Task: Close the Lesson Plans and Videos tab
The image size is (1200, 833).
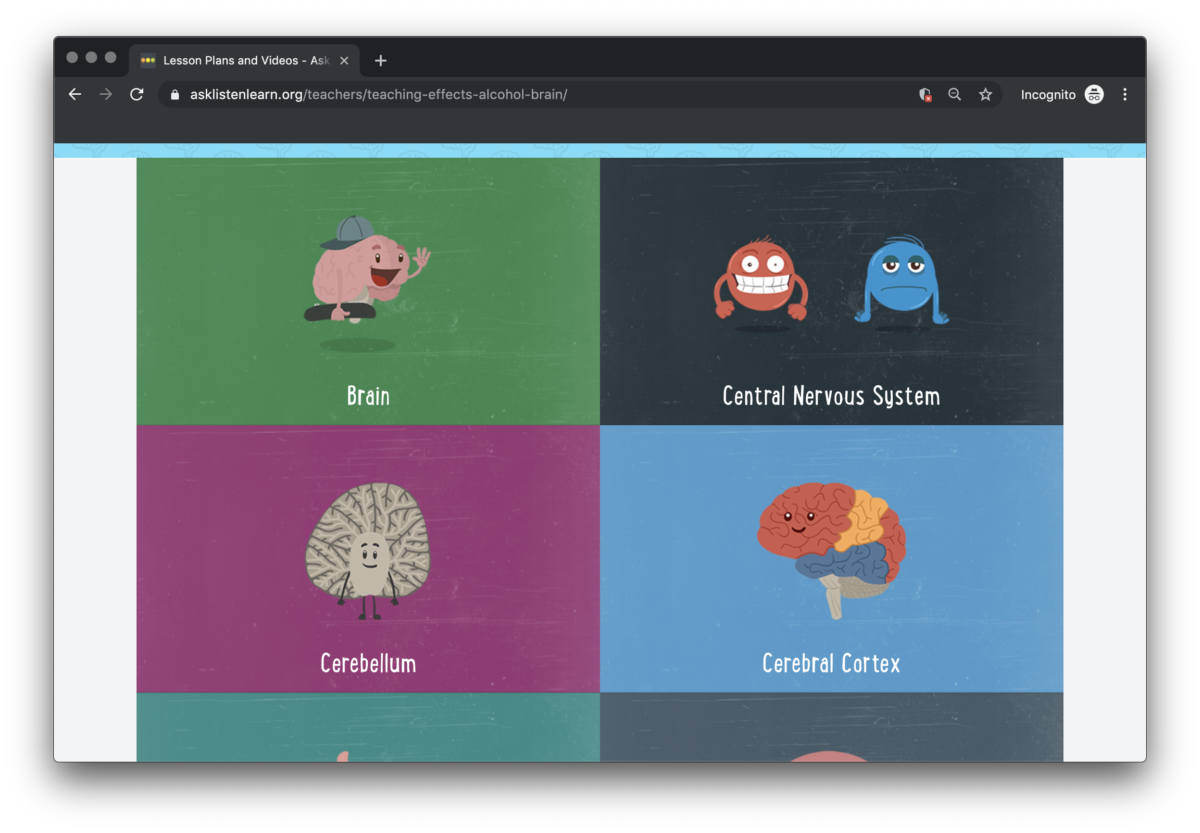Action: (344, 61)
